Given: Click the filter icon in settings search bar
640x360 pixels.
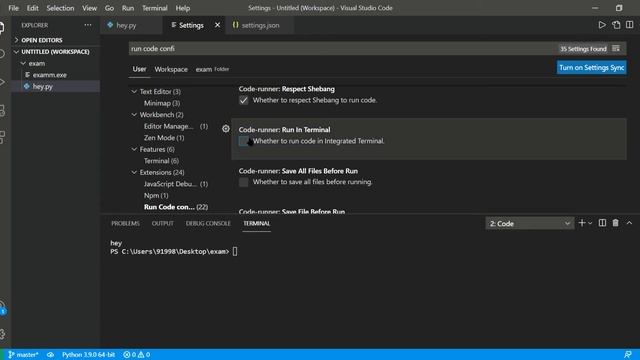Looking at the screenshot, I should (x=616, y=49).
